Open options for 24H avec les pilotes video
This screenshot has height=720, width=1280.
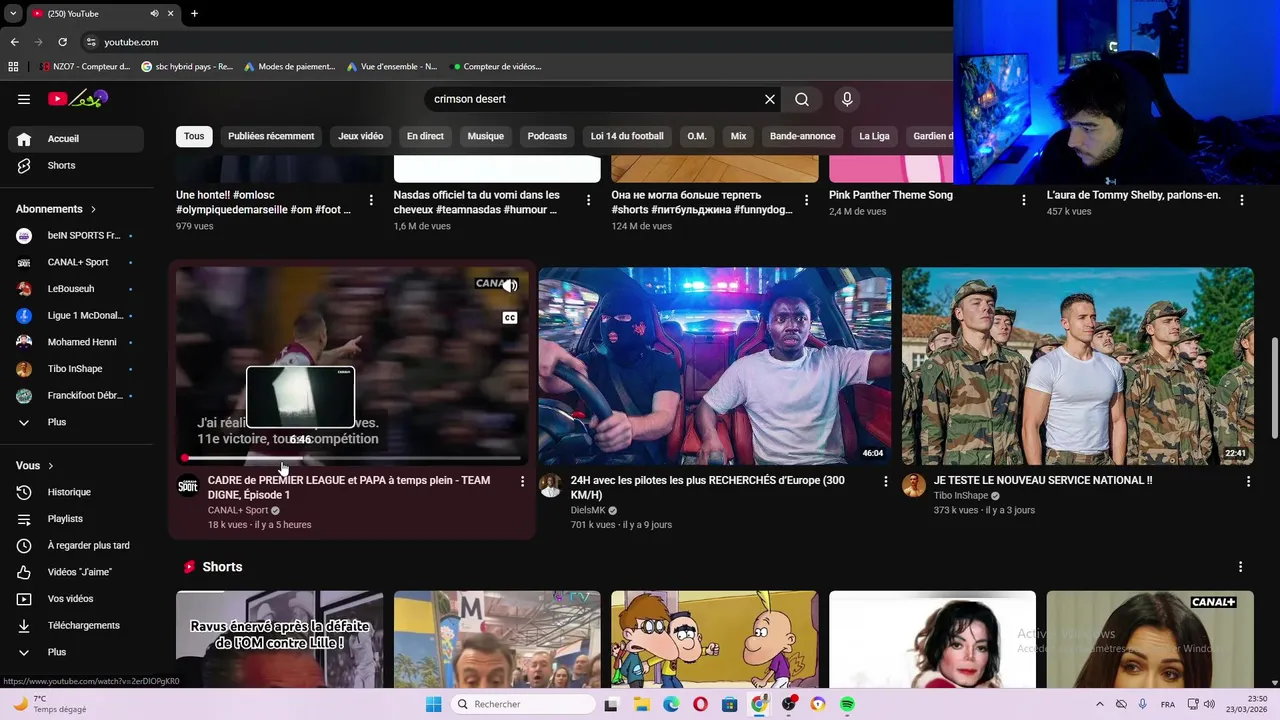(x=885, y=481)
